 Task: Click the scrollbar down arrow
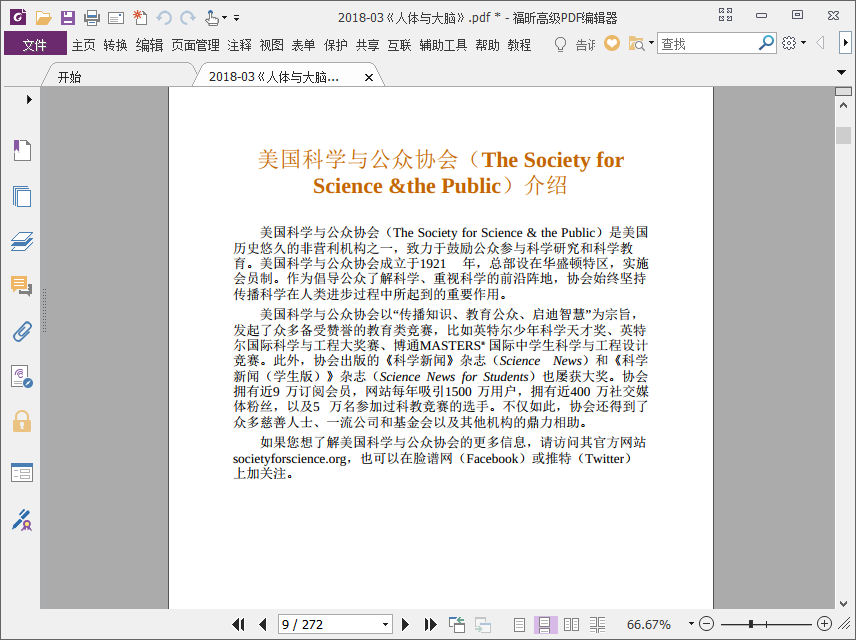click(x=843, y=603)
